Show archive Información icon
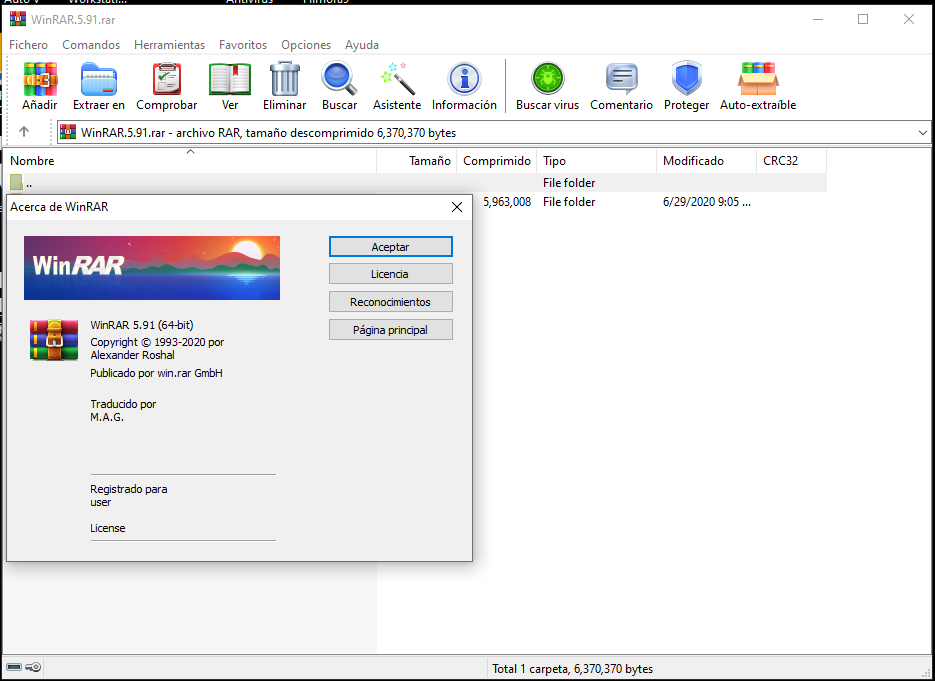The height and width of the screenshot is (681, 935). 464,79
